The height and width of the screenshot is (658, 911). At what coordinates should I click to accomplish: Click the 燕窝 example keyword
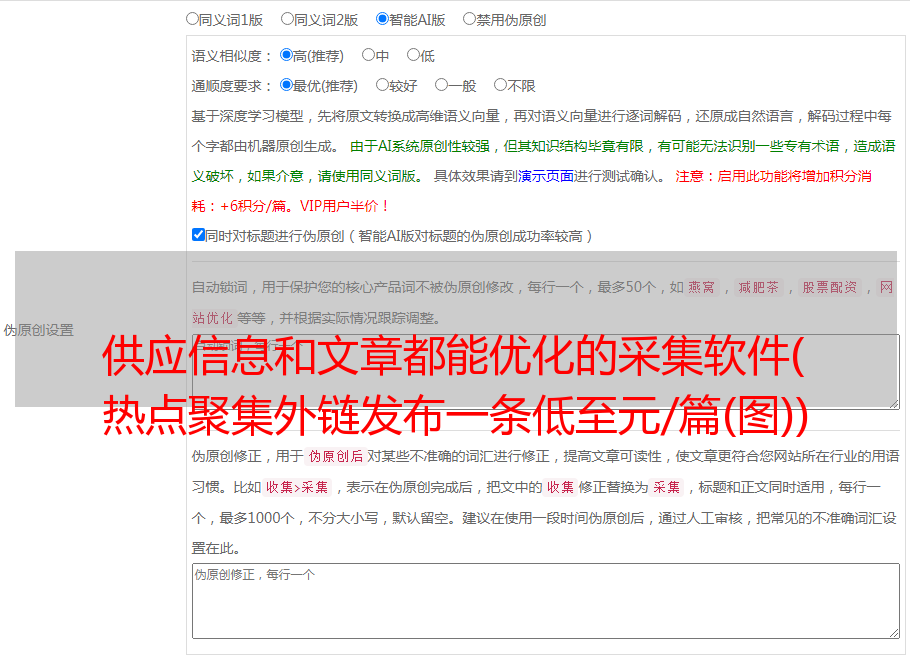[x=701, y=287]
